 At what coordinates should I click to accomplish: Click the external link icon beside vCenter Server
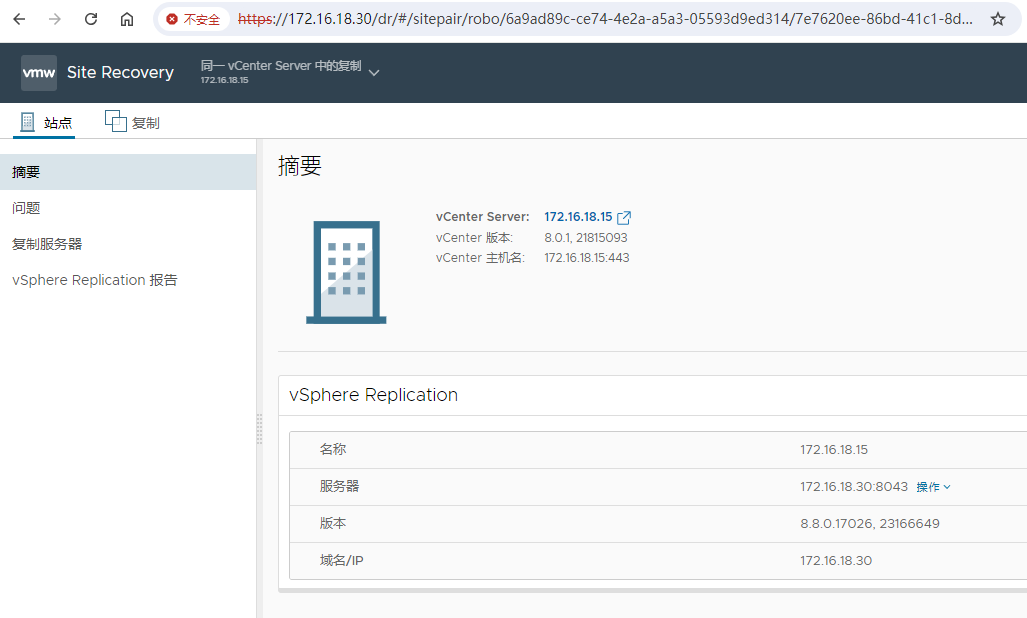(x=624, y=217)
